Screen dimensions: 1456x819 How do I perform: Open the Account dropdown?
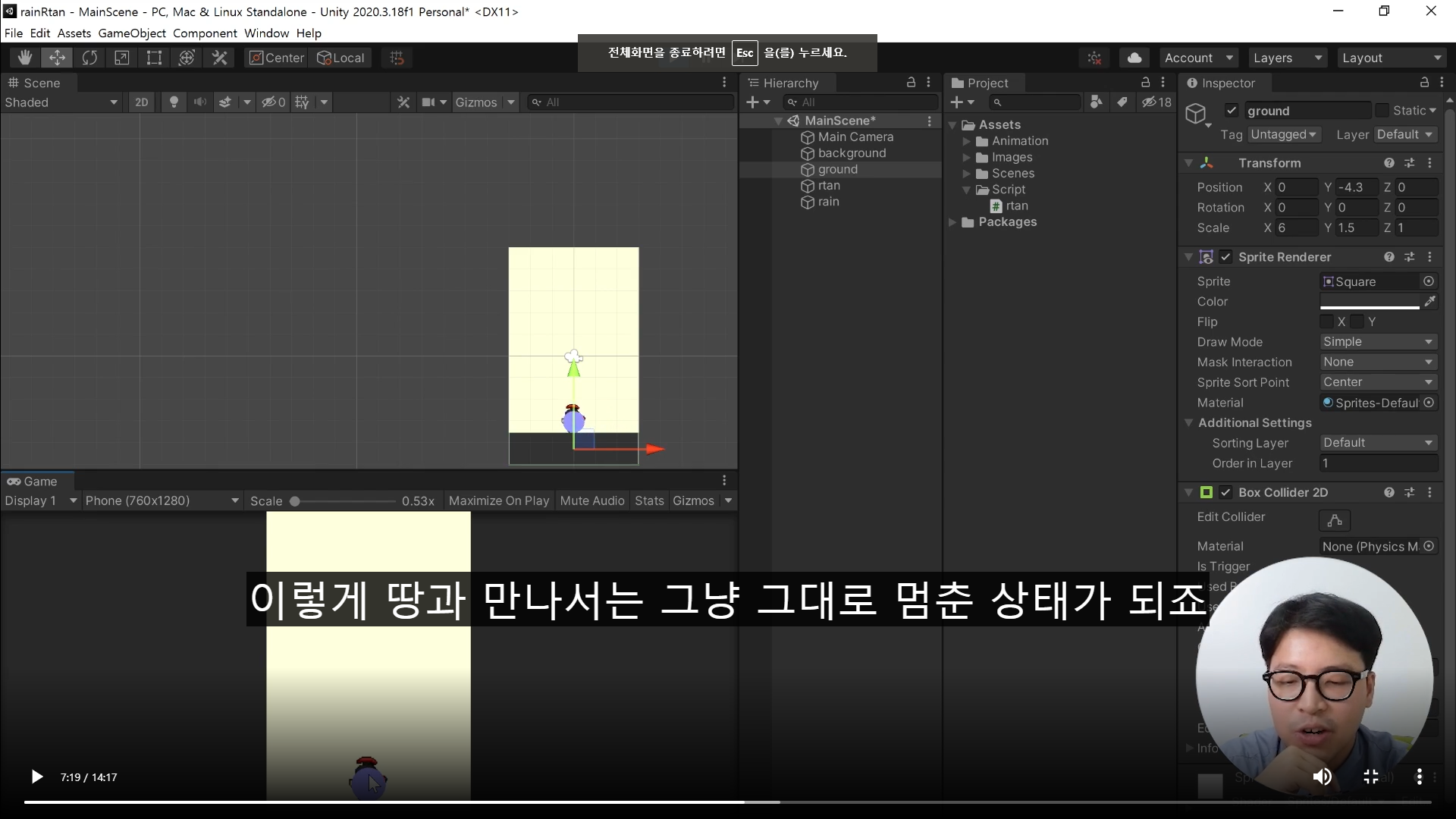tap(1199, 58)
